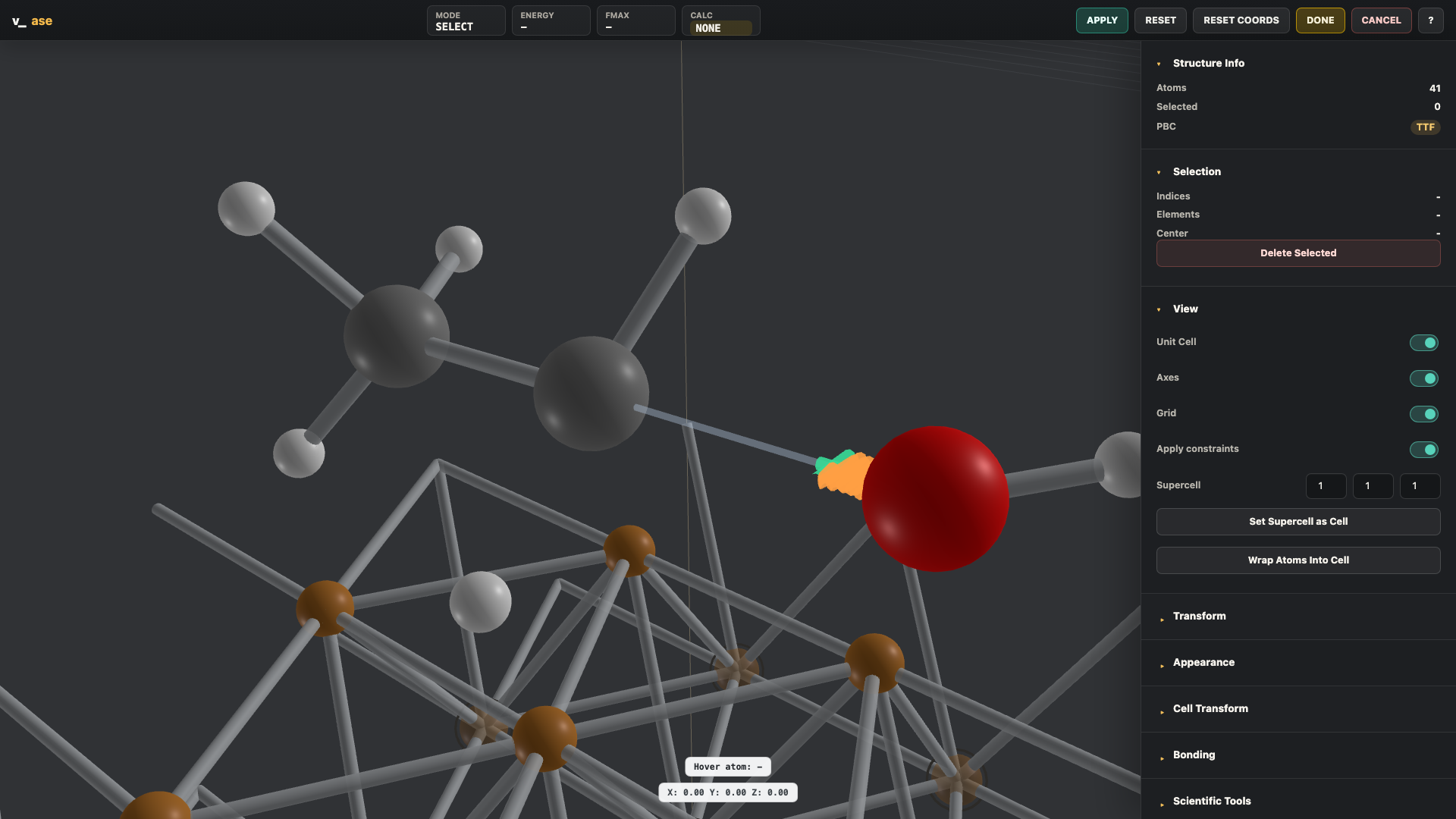
Task: Click Delete Selected button
Action: (x=1298, y=253)
